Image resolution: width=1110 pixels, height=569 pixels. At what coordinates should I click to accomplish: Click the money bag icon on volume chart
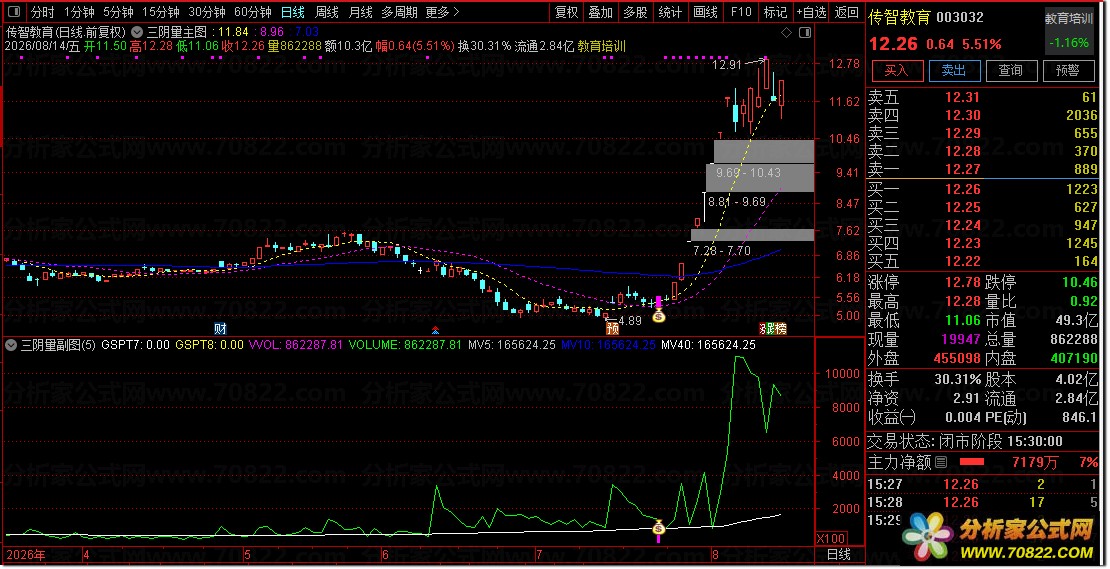pyautogui.click(x=658, y=527)
